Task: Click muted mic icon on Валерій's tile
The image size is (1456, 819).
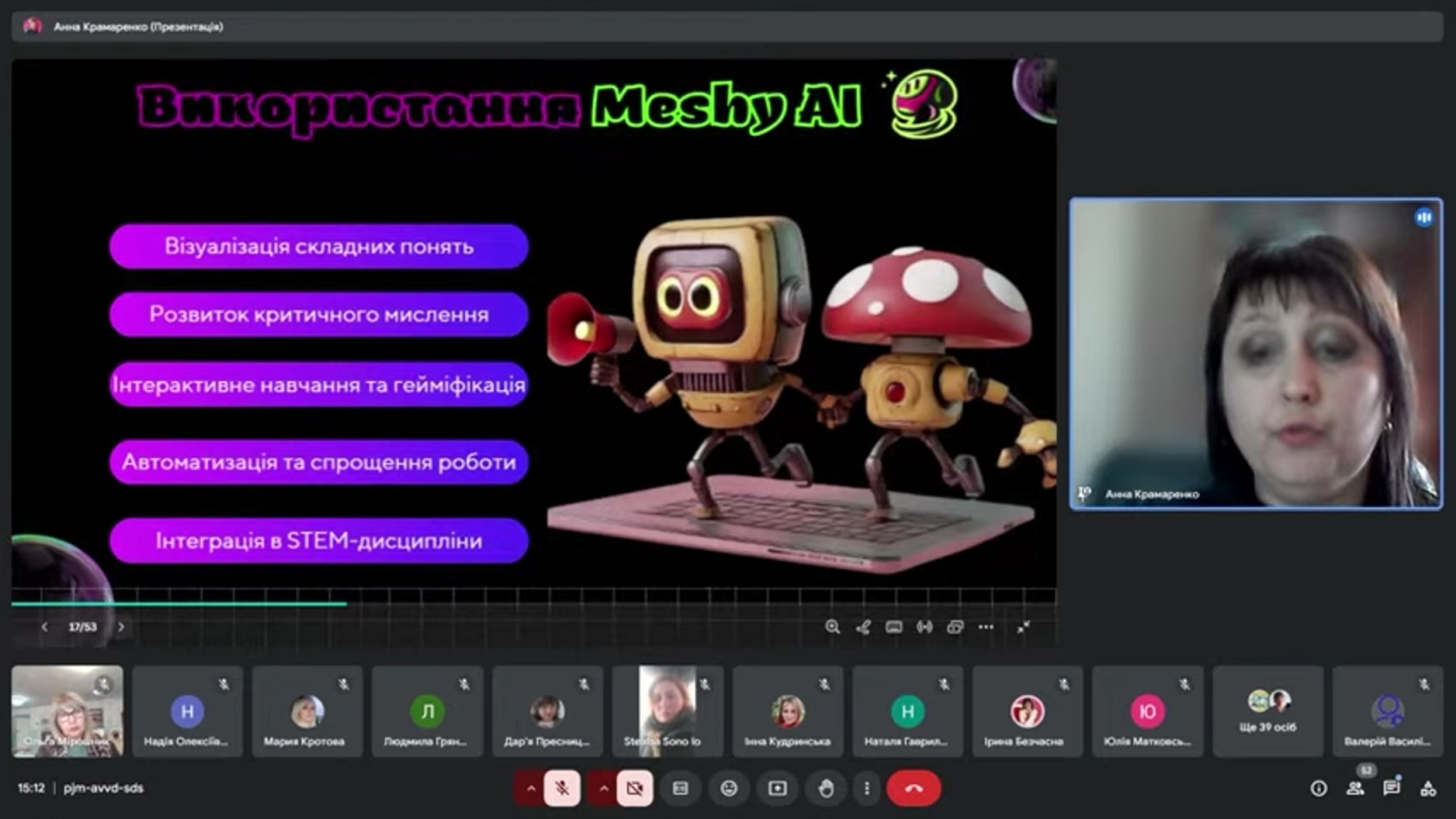Action: pyautogui.click(x=1424, y=684)
